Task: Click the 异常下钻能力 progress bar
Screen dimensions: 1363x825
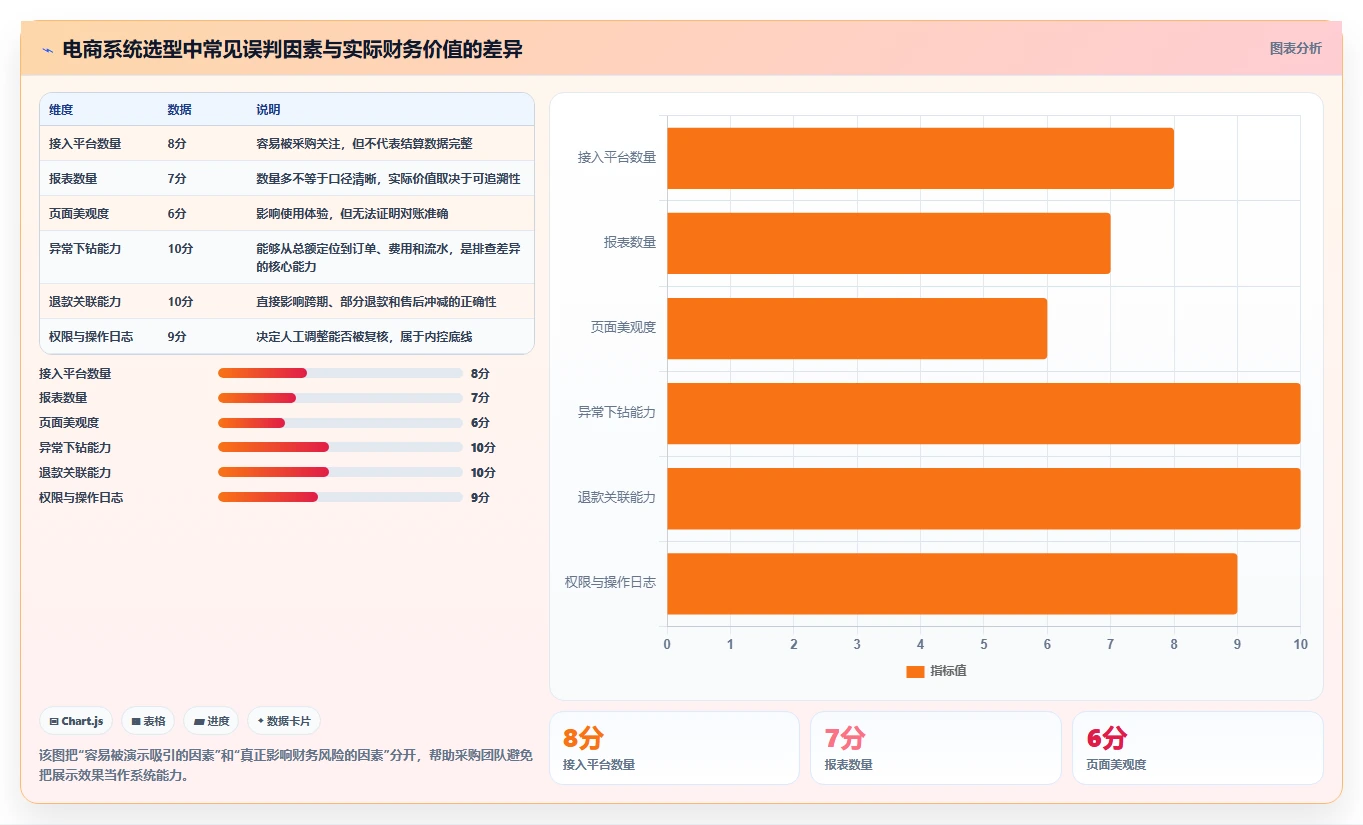Action: pyautogui.click(x=340, y=447)
